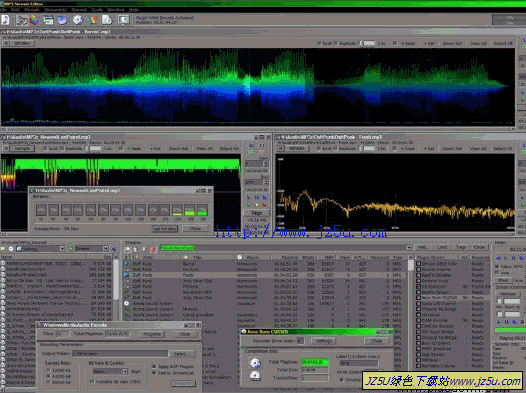This screenshot has height=393, width=526.
Task: Click the magnifier icon above stream list
Action: [127, 249]
